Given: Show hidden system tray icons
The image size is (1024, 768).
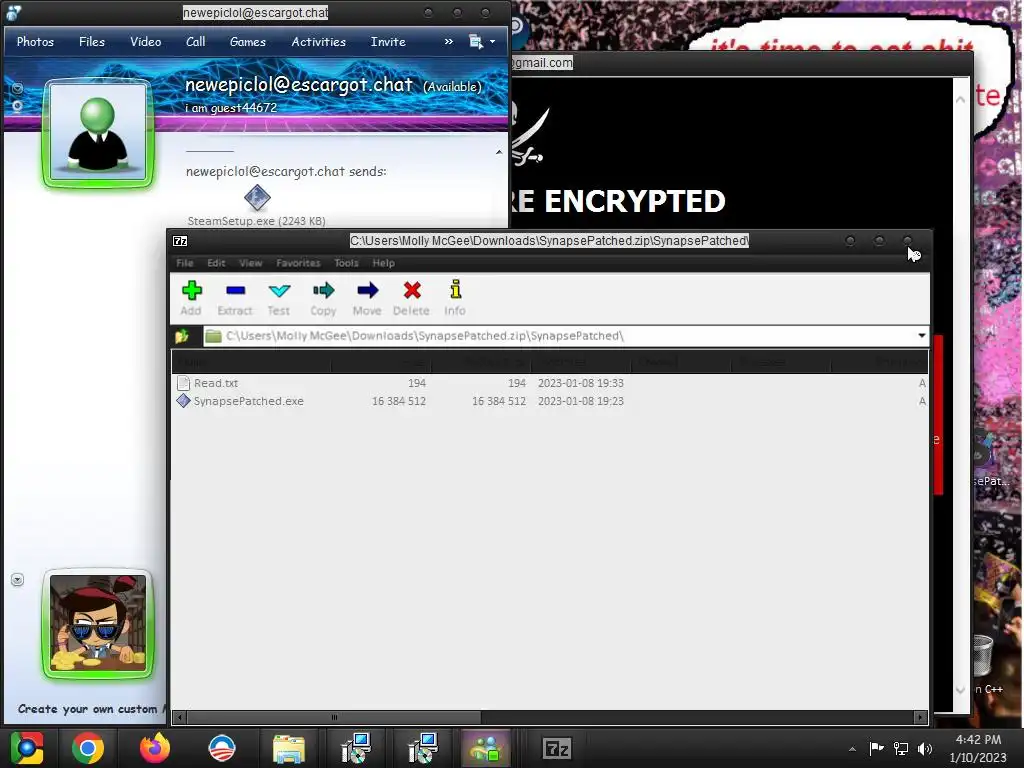Looking at the screenshot, I should coord(852,749).
